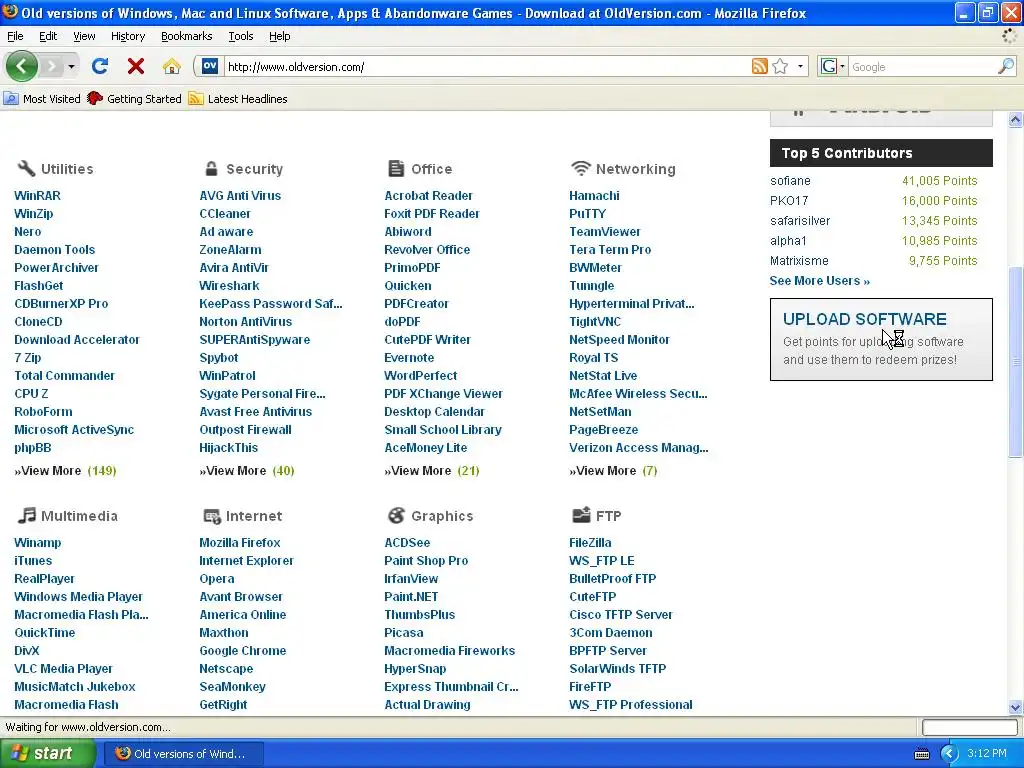Open the FileZilla link

point(590,542)
